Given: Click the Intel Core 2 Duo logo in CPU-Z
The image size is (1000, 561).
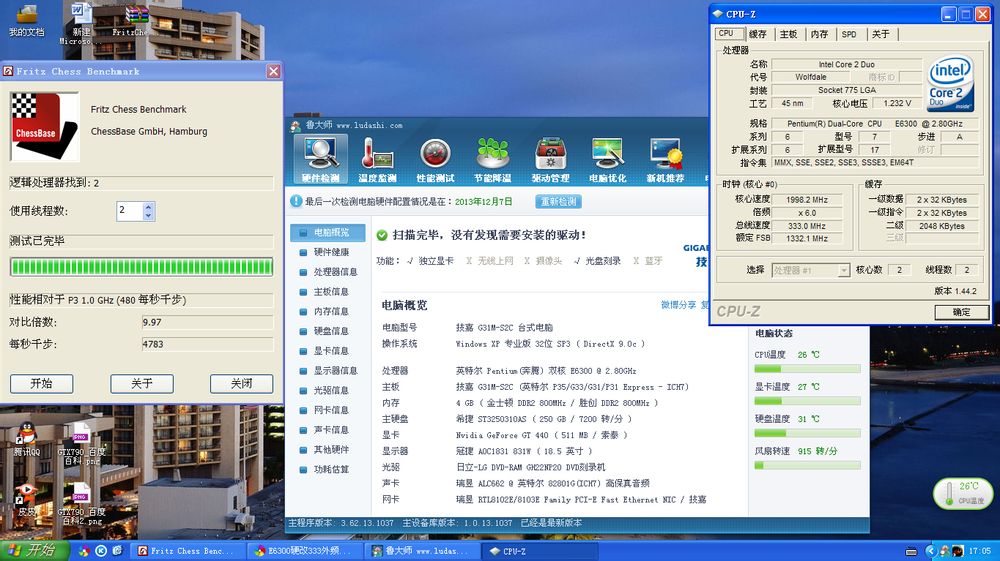Looking at the screenshot, I should pos(950,83).
